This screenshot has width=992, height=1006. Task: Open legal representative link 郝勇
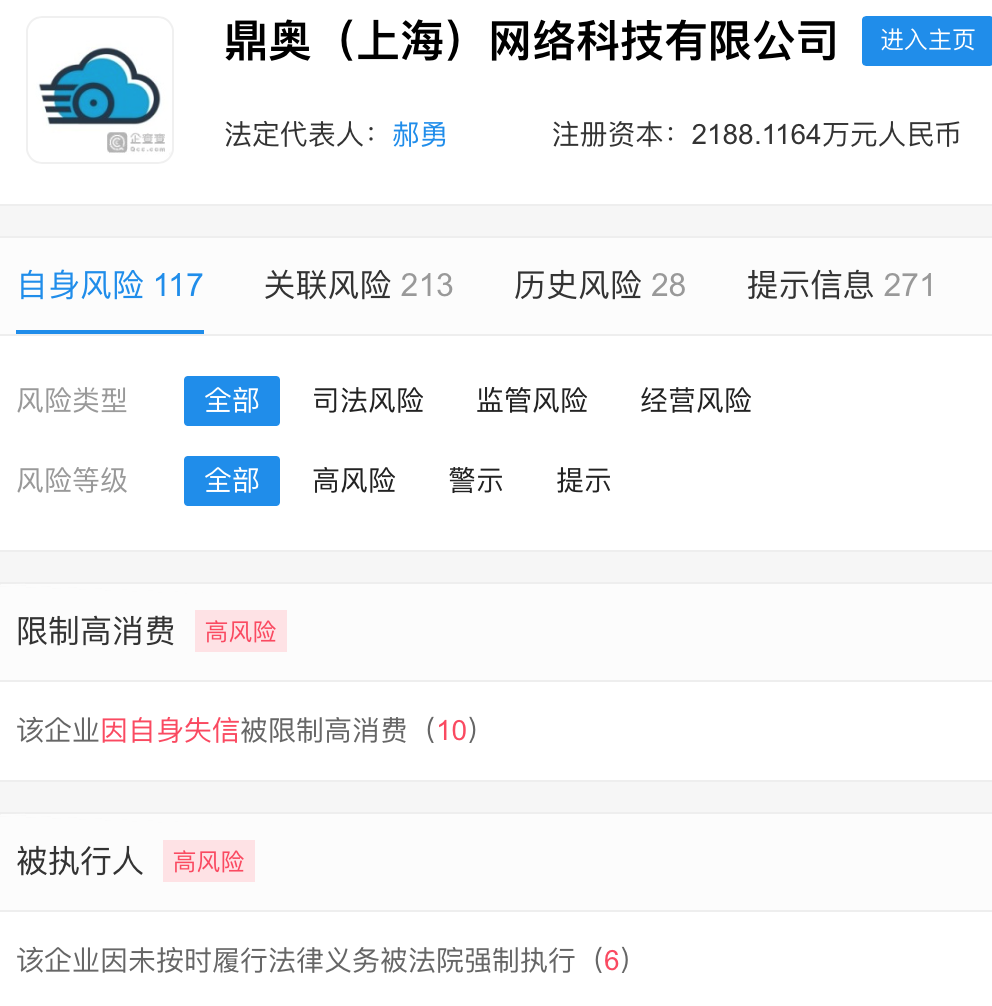click(419, 135)
